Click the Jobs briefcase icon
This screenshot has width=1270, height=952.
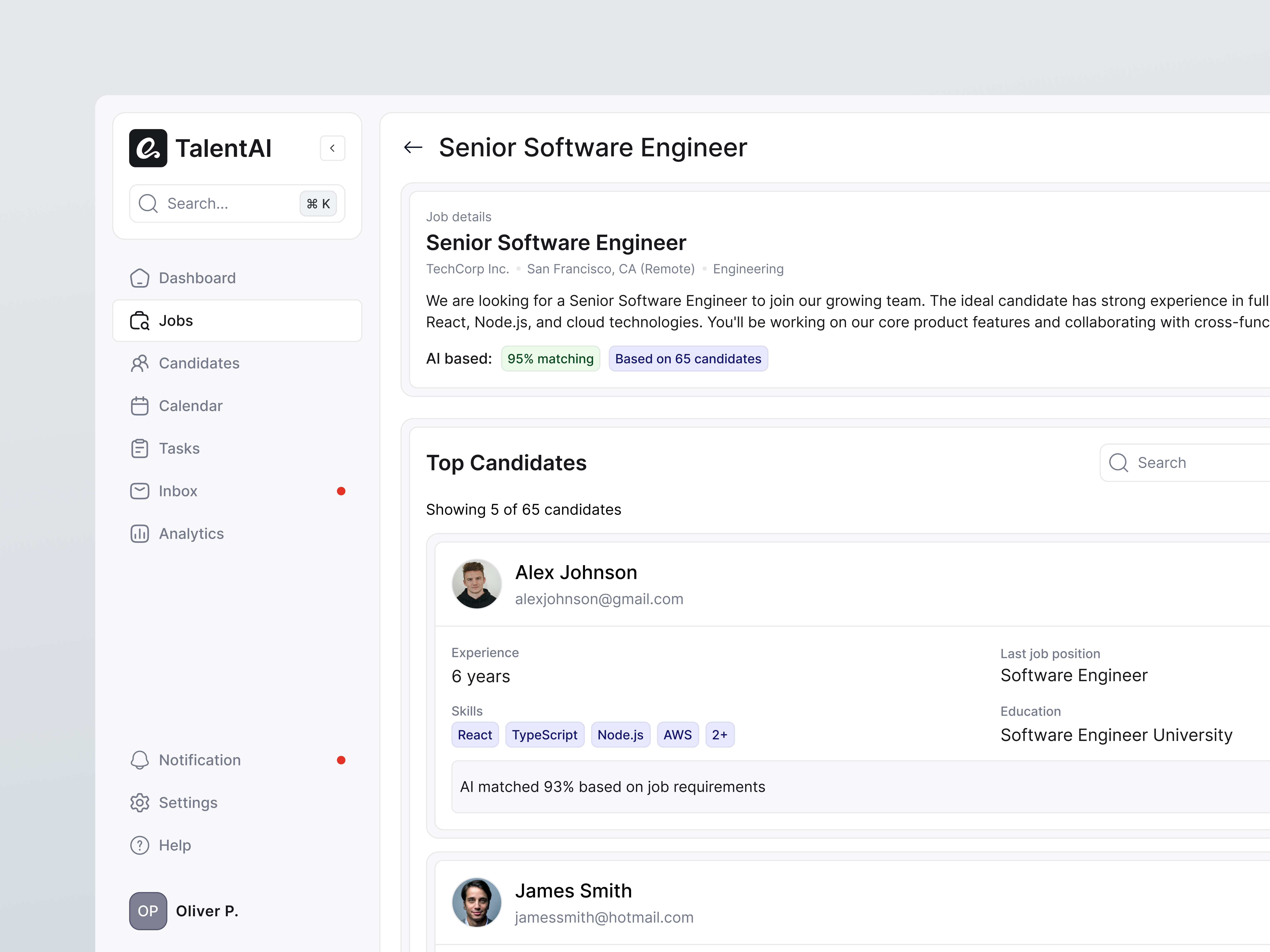click(140, 321)
